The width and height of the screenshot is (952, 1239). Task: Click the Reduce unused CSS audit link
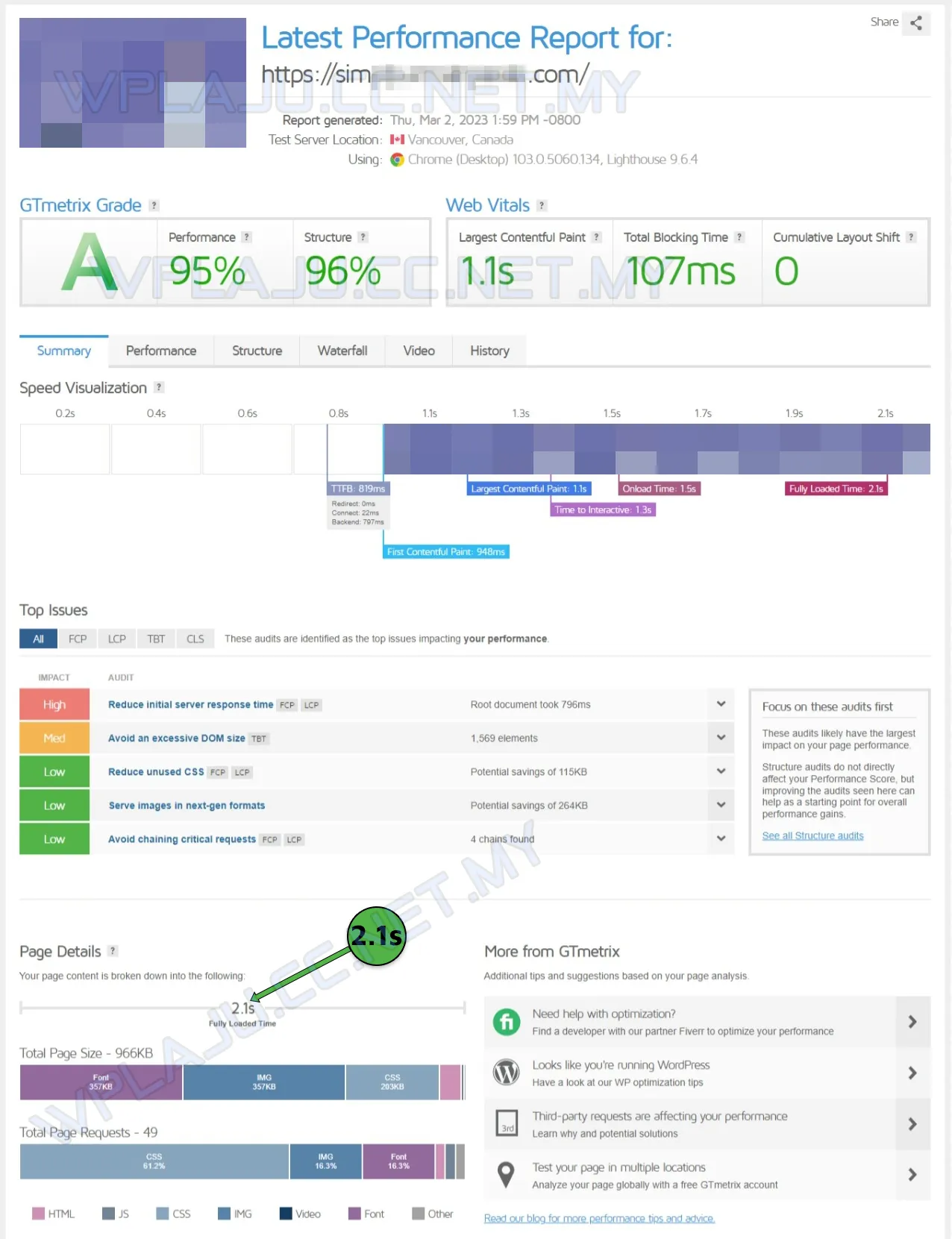[x=156, y=772]
